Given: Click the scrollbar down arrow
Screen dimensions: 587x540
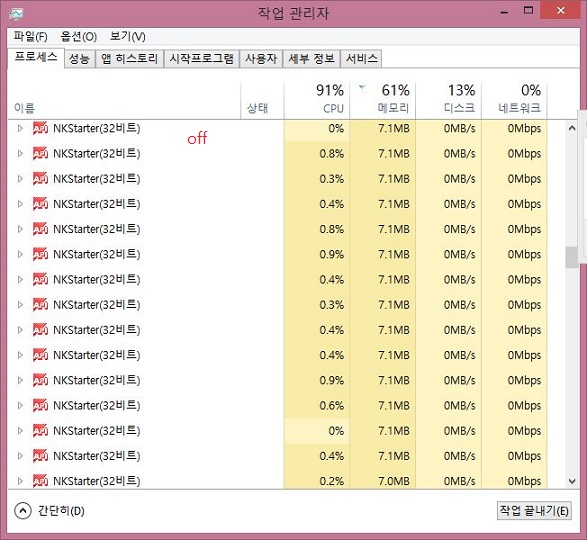Looking at the screenshot, I should [x=572, y=481].
